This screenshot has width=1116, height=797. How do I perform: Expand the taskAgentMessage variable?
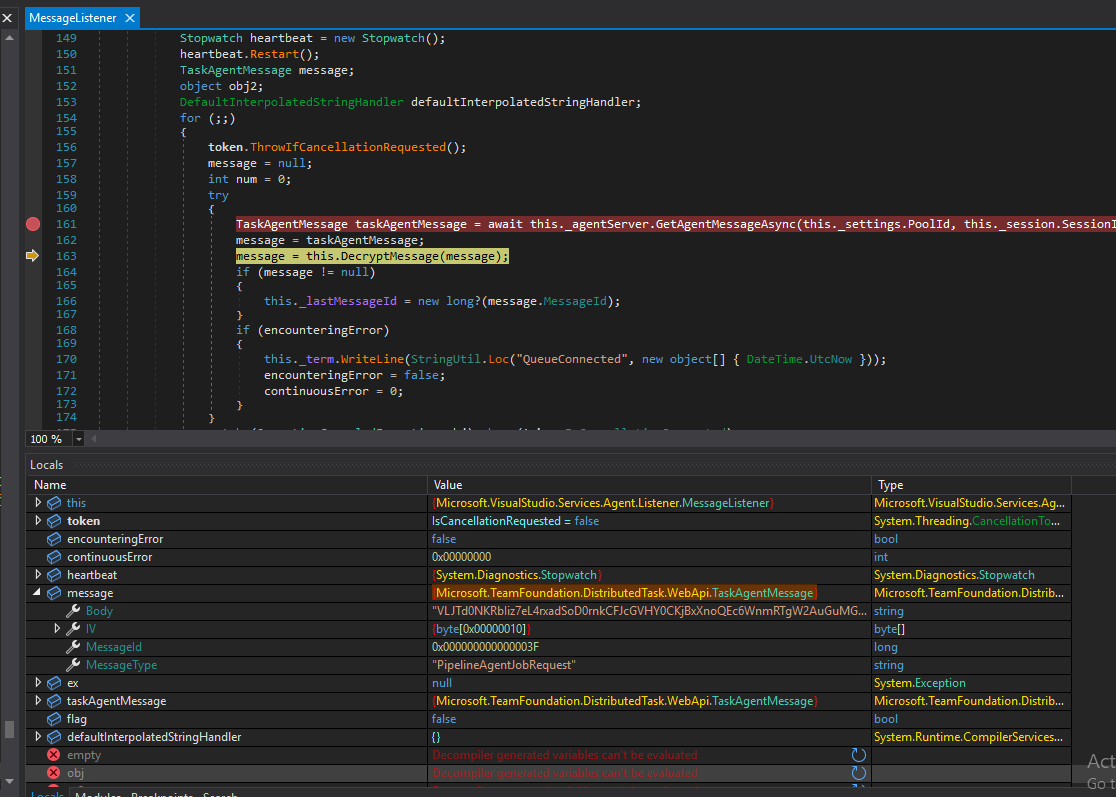pyautogui.click(x=39, y=701)
